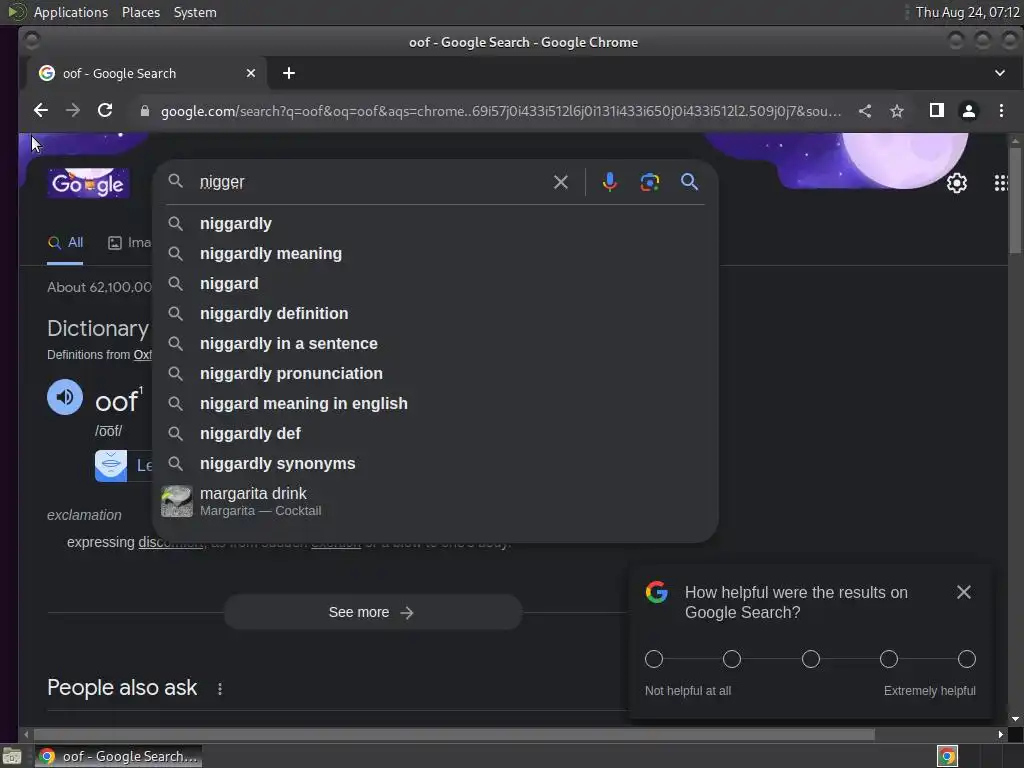Click the 'Dictionary' heading
The image size is (1024, 768).
pyautogui.click(x=98, y=328)
